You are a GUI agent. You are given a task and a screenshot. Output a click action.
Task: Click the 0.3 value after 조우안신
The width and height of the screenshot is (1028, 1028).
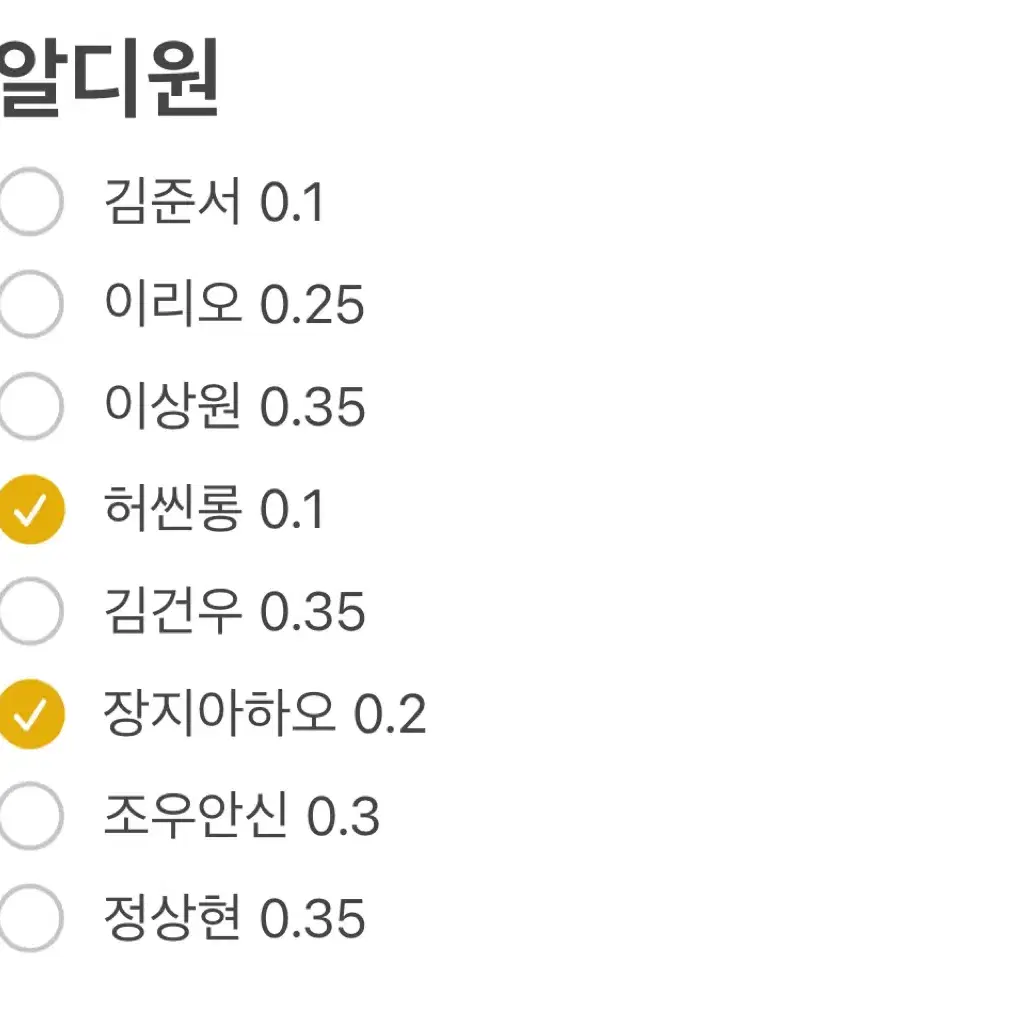(x=343, y=818)
